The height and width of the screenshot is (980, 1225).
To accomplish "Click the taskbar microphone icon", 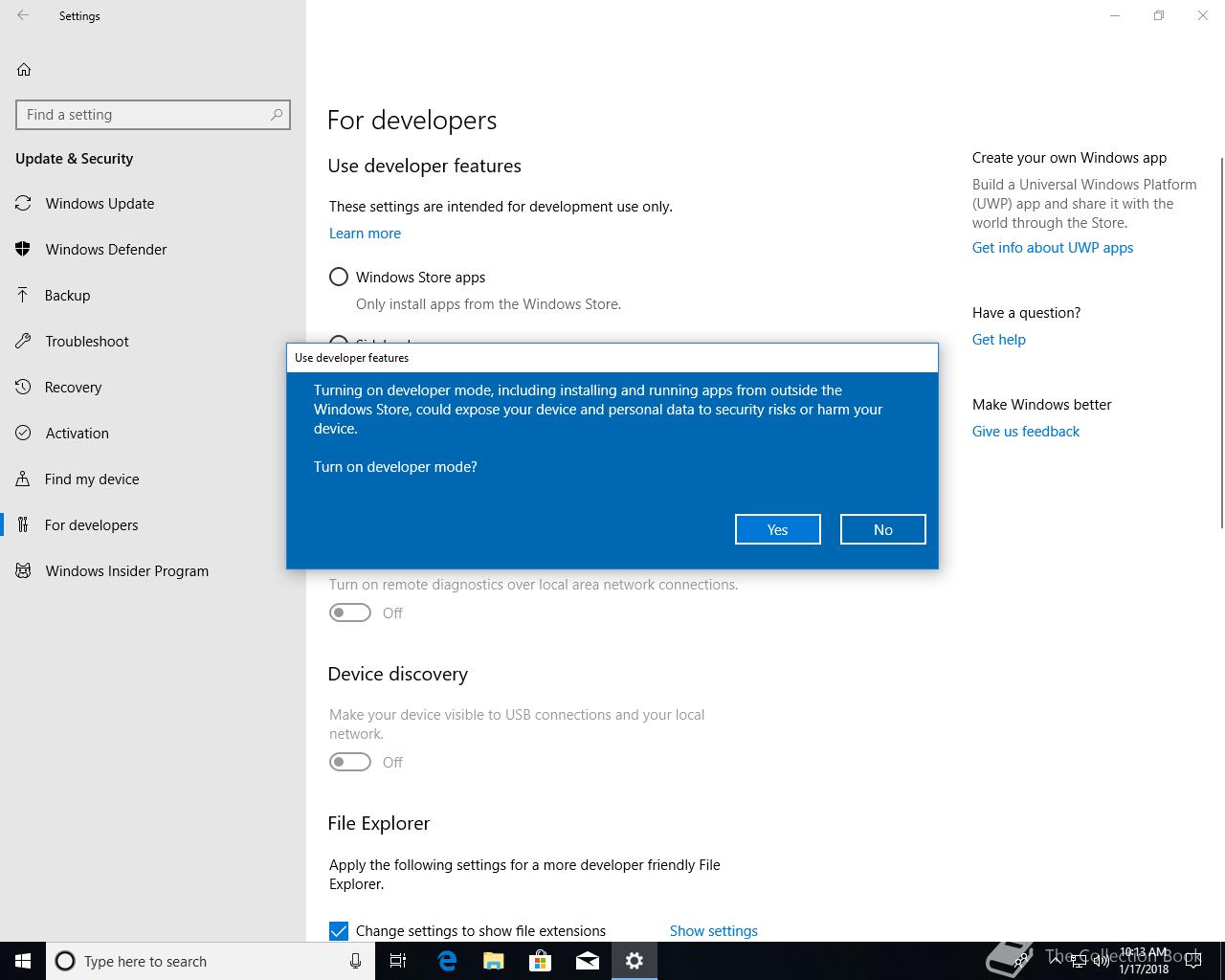I will point(355,961).
